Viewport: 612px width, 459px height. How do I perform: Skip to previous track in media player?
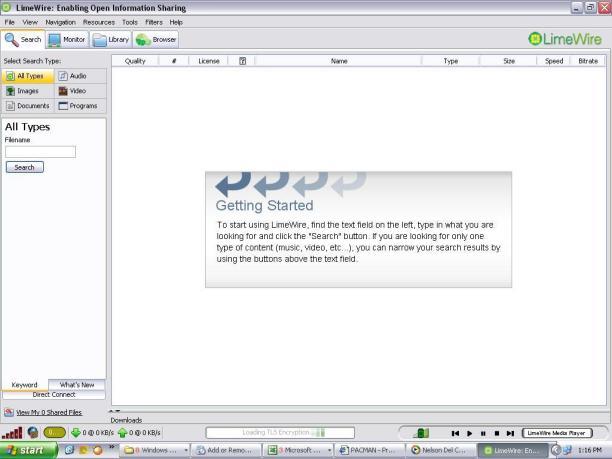pos(455,433)
